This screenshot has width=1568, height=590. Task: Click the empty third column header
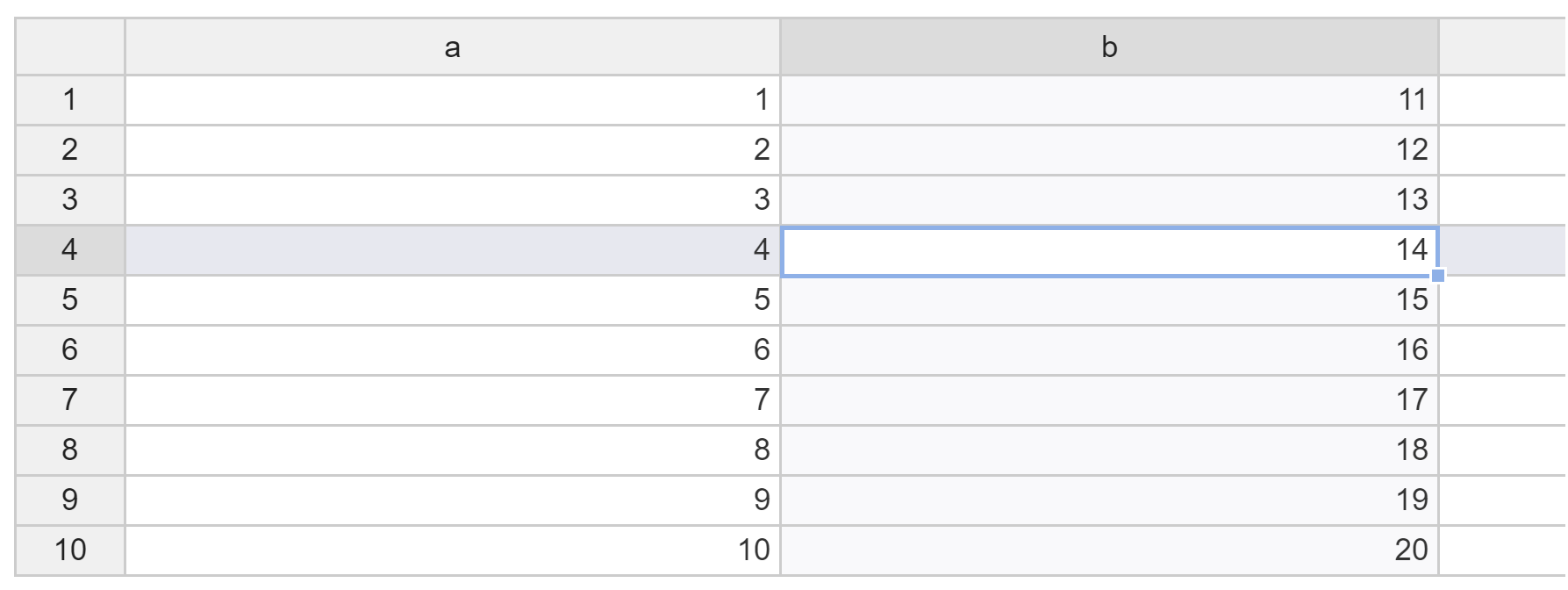[x=1502, y=47]
